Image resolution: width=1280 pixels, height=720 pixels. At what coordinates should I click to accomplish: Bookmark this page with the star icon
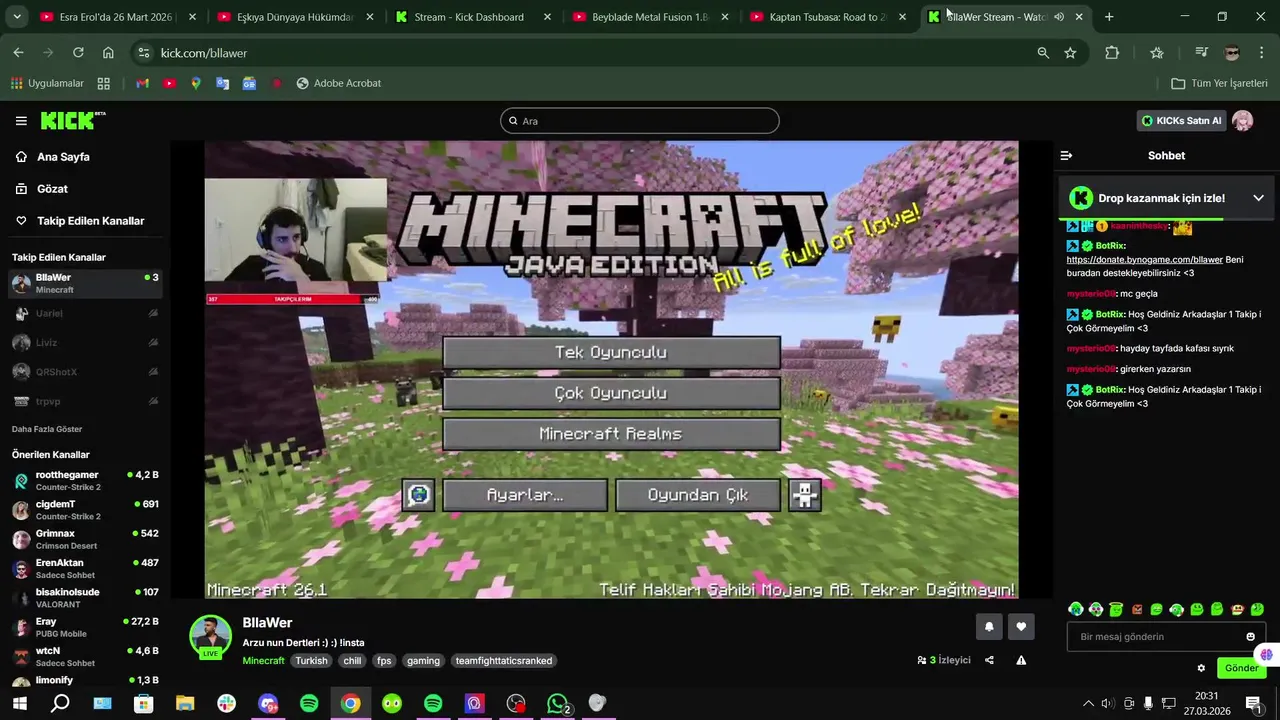[1070, 53]
